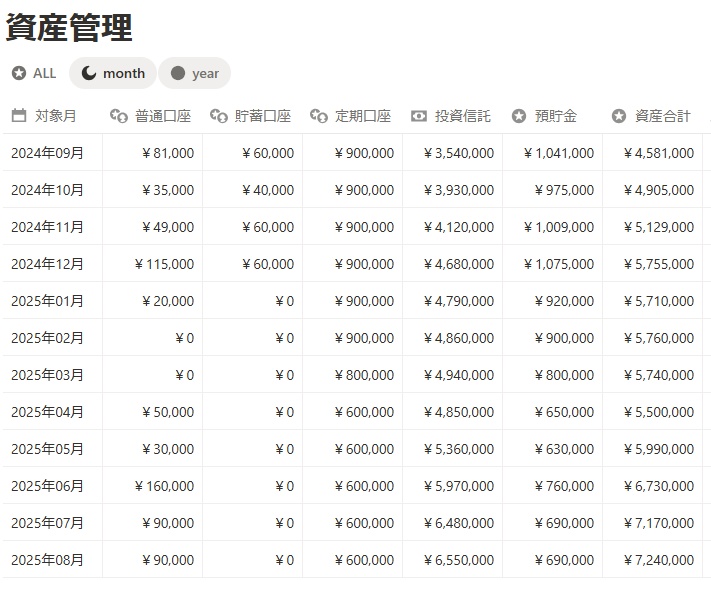Screen dimensions: 711x591
Task: Select the year view tab
Action: pos(195,73)
